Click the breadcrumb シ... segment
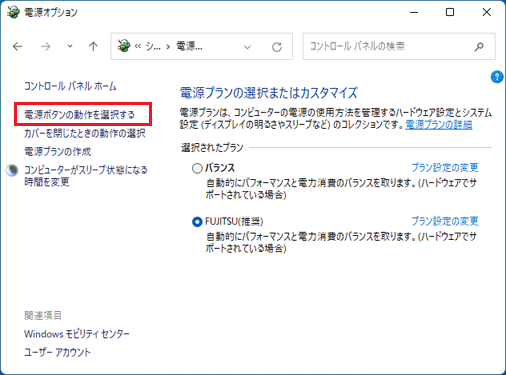 (x=153, y=46)
